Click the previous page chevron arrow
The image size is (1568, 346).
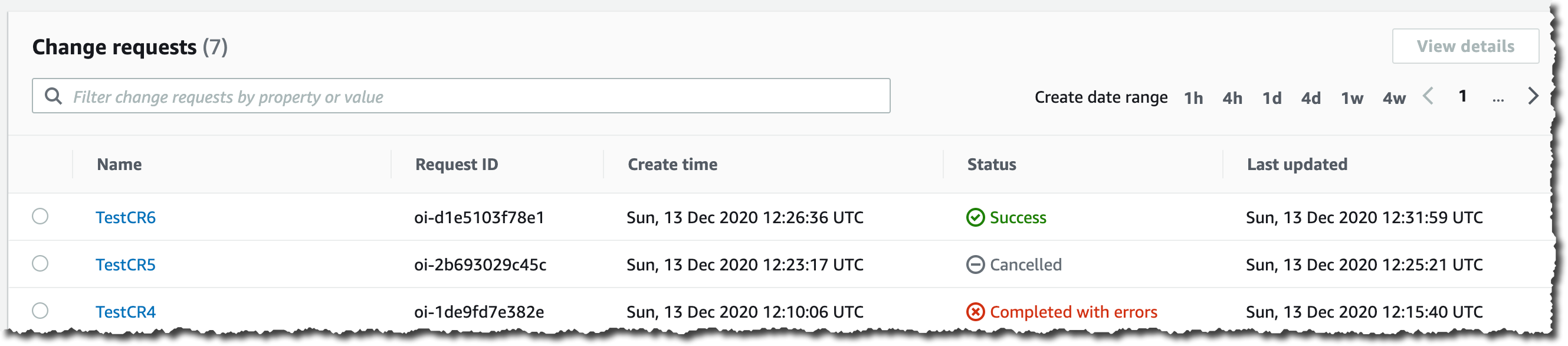coord(1428,96)
